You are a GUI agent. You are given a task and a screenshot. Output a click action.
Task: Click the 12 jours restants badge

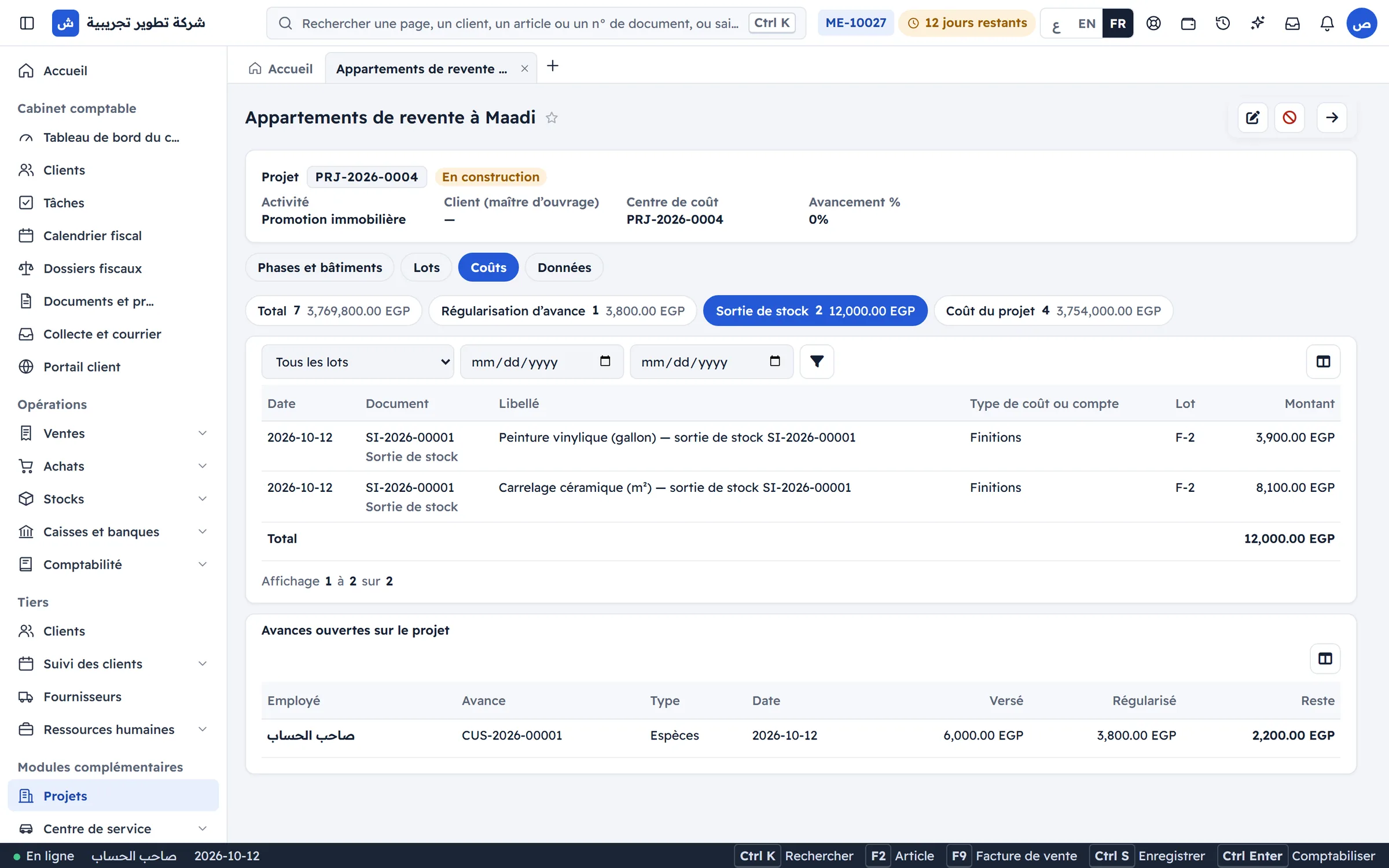(967, 23)
